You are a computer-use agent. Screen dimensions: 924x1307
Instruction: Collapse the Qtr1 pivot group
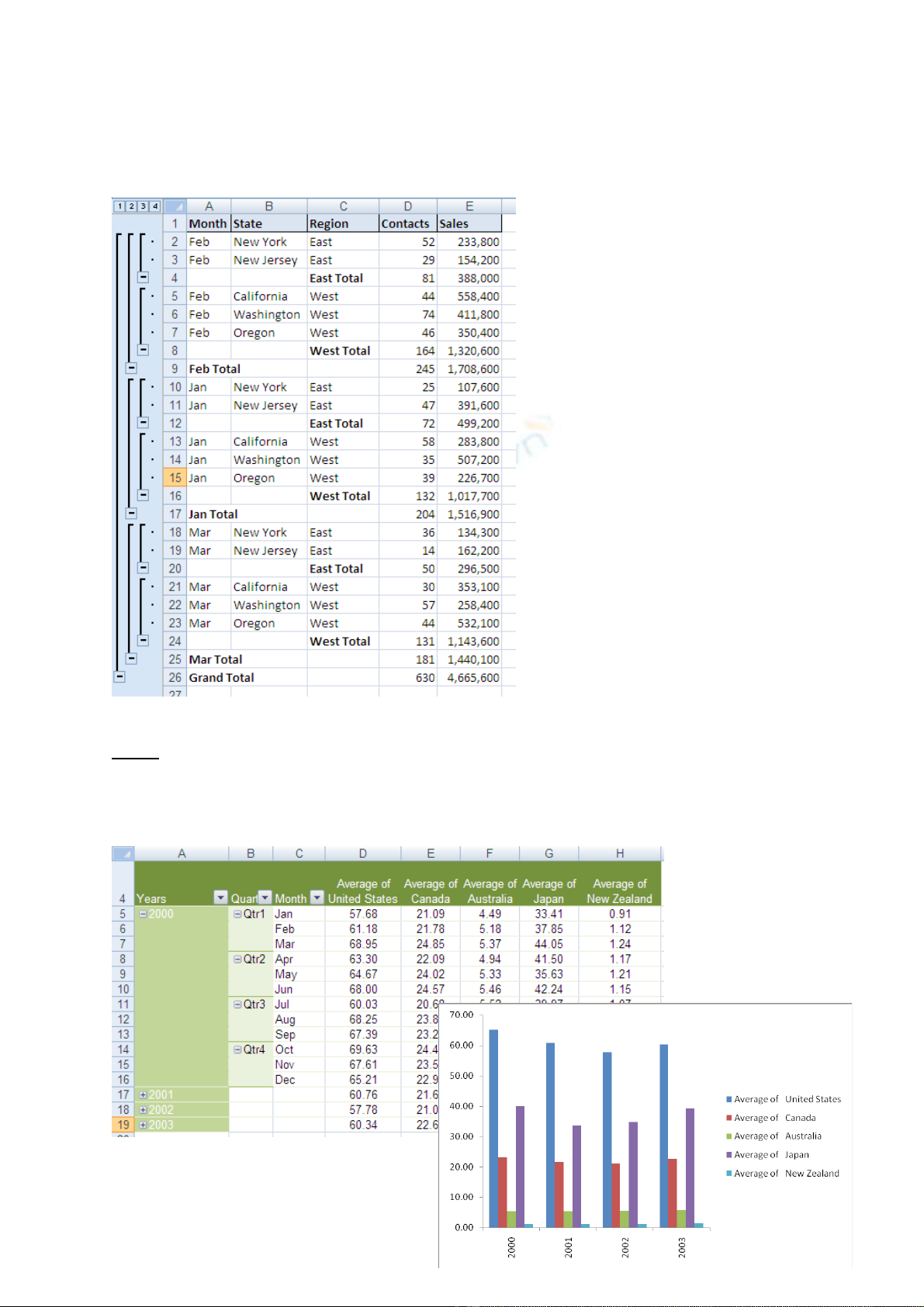pos(237,915)
